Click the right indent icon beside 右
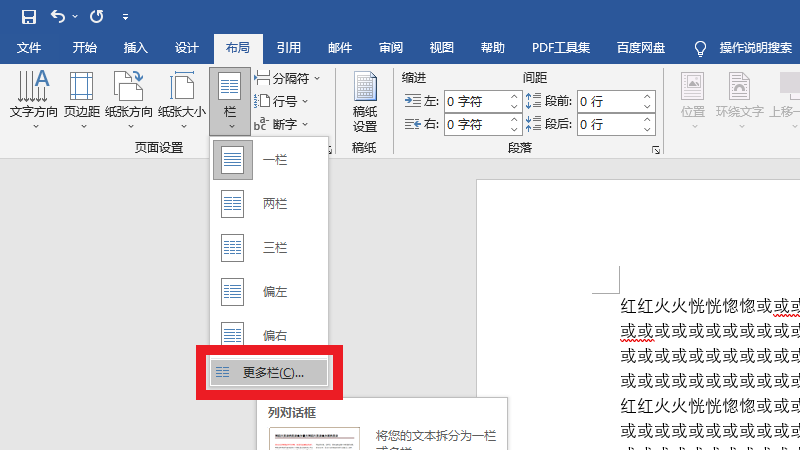Screen dimensions: 800x450 [x=413, y=124]
